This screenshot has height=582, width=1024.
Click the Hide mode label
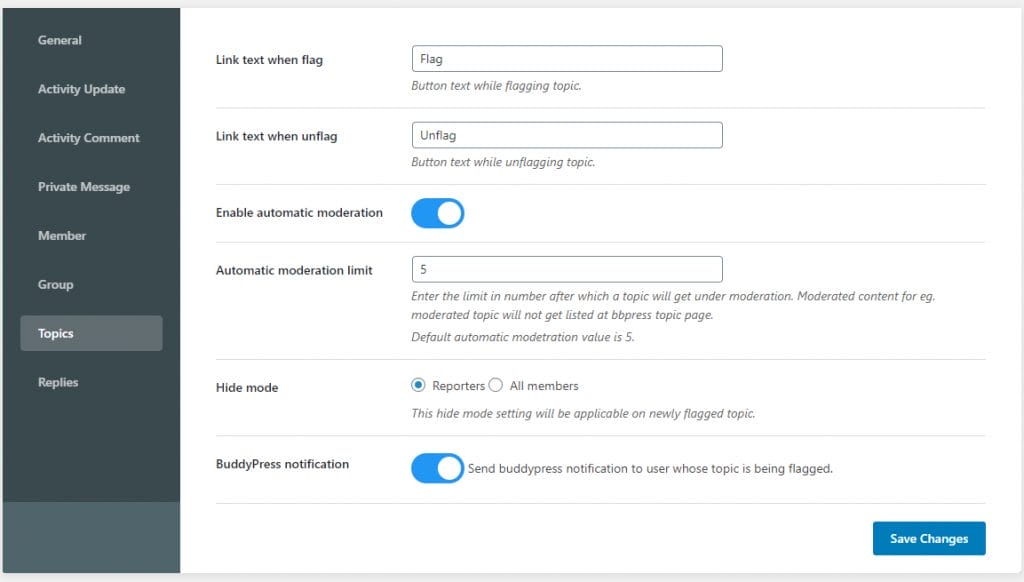(x=247, y=387)
